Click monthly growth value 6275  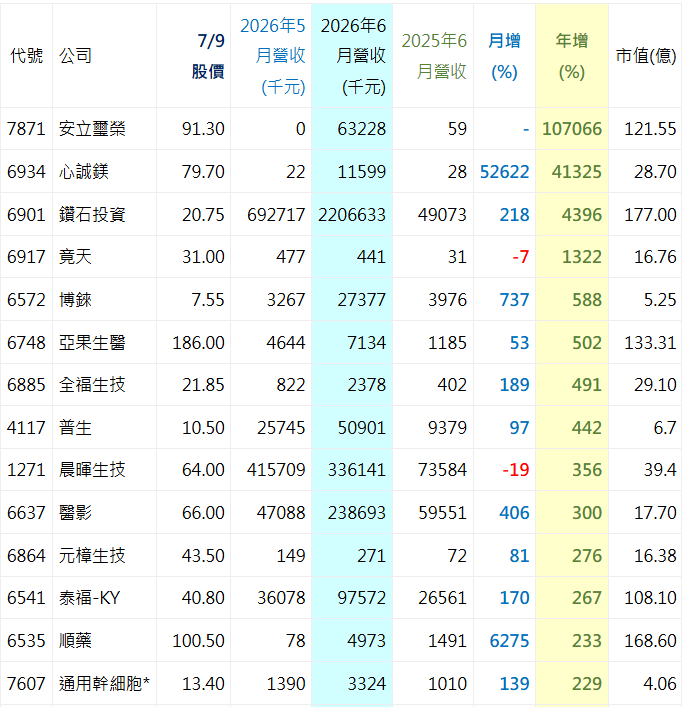click(509, 641)
